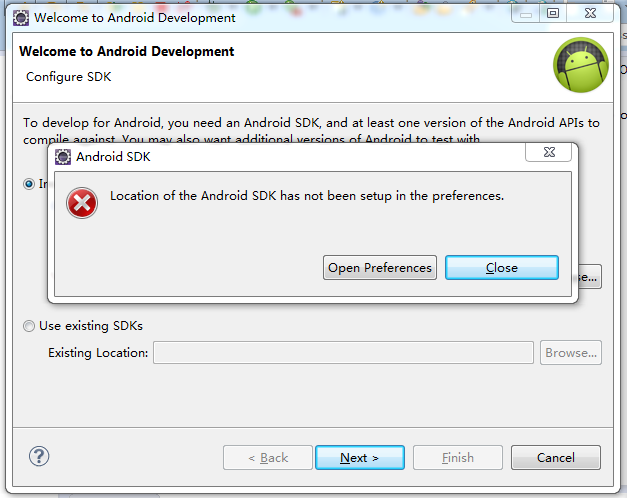Screen dimensions: 627x498
Task: Click the Android robot logo
Action: [580, 64]
